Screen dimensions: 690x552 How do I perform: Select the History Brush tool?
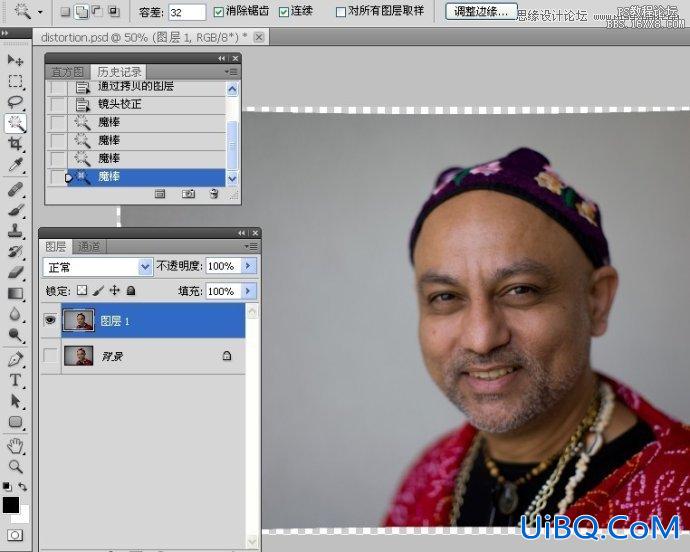tap(15, 251)
